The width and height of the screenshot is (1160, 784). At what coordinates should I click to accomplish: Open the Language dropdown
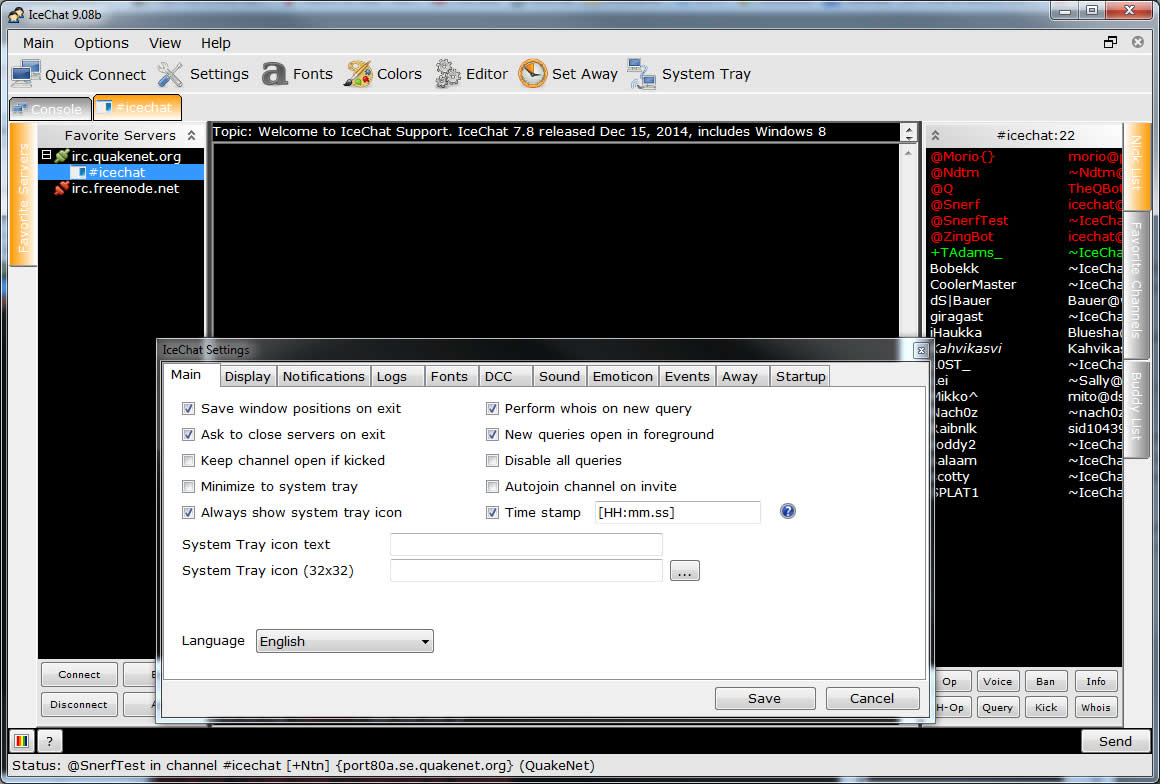click(345, 641)
